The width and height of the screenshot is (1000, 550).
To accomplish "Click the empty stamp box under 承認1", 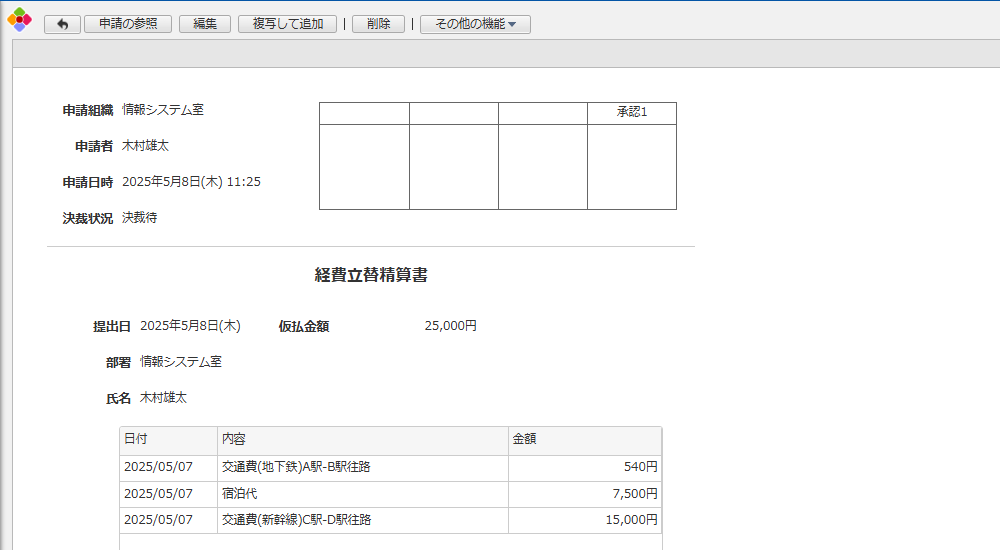I will (x=631, y=167).
